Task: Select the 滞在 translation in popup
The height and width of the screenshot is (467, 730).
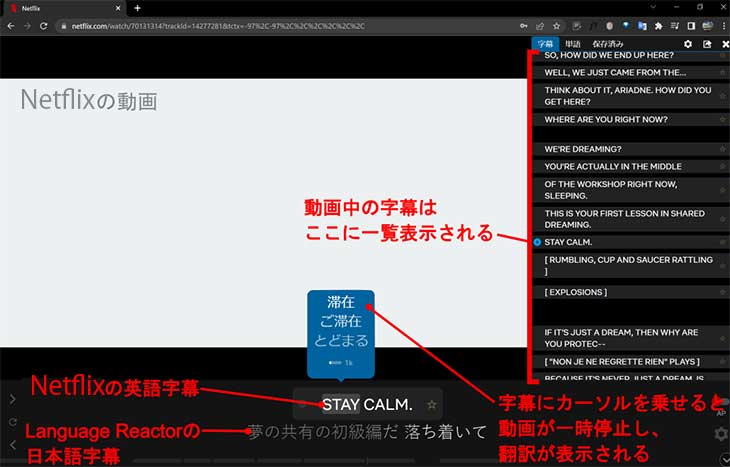Action: 341,302
